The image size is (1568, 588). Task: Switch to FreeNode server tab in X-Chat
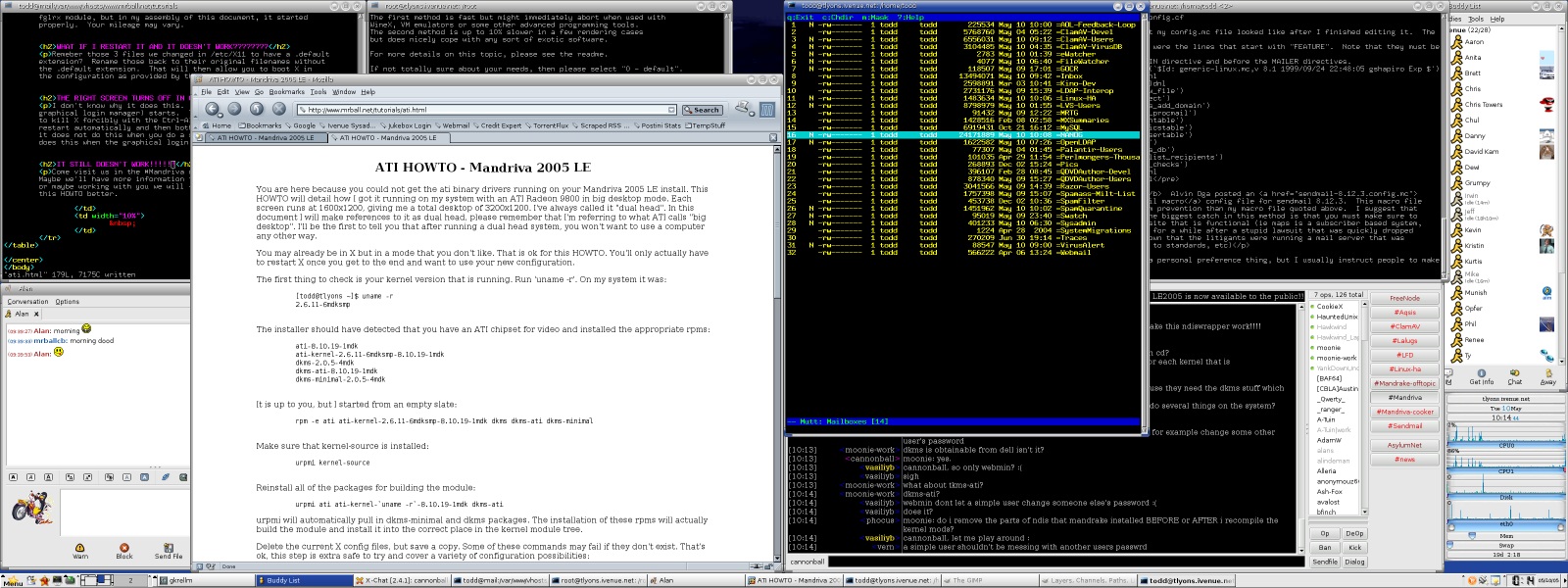(1405, 298)
